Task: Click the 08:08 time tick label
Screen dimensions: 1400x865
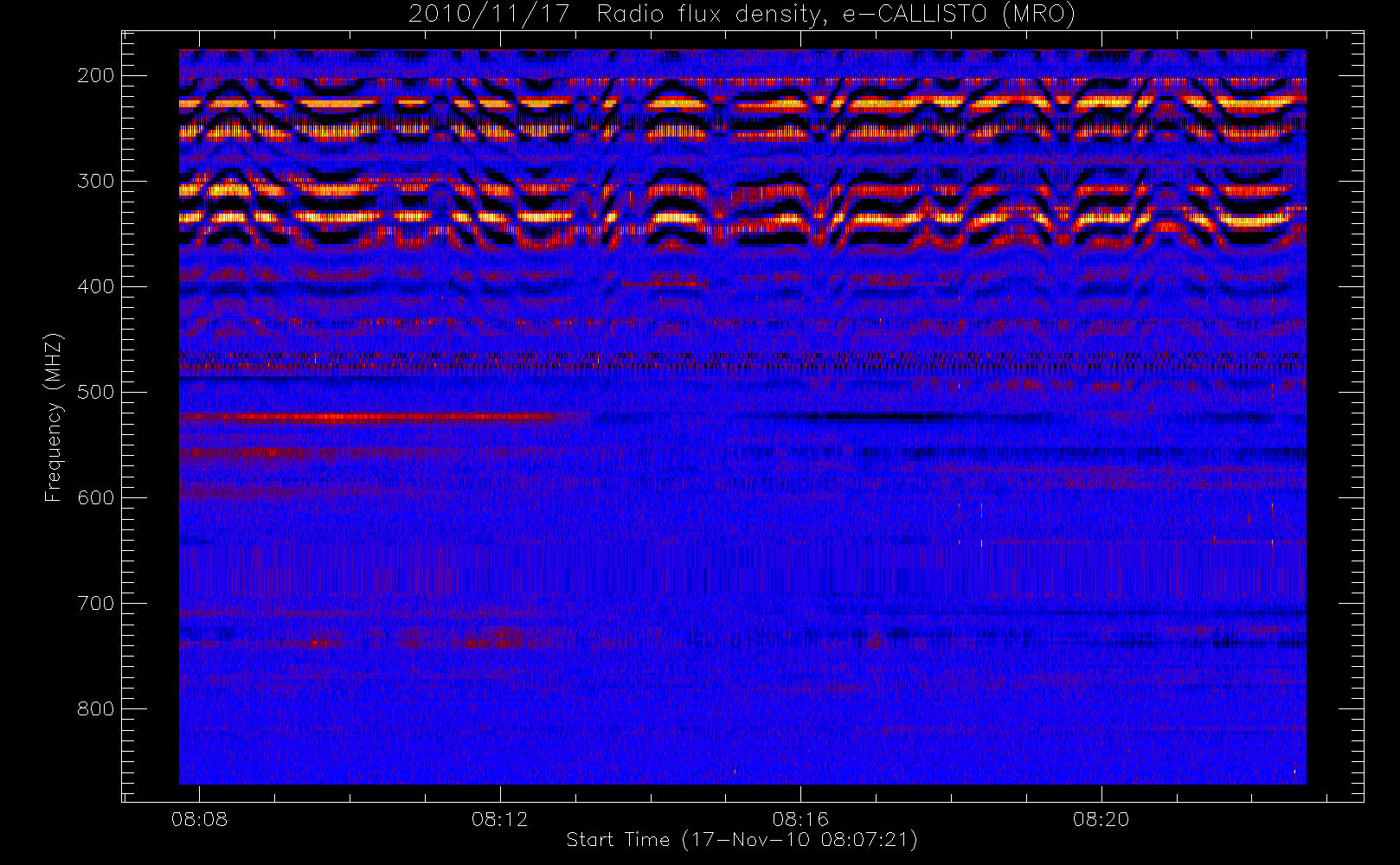Action: coord(199,819)
